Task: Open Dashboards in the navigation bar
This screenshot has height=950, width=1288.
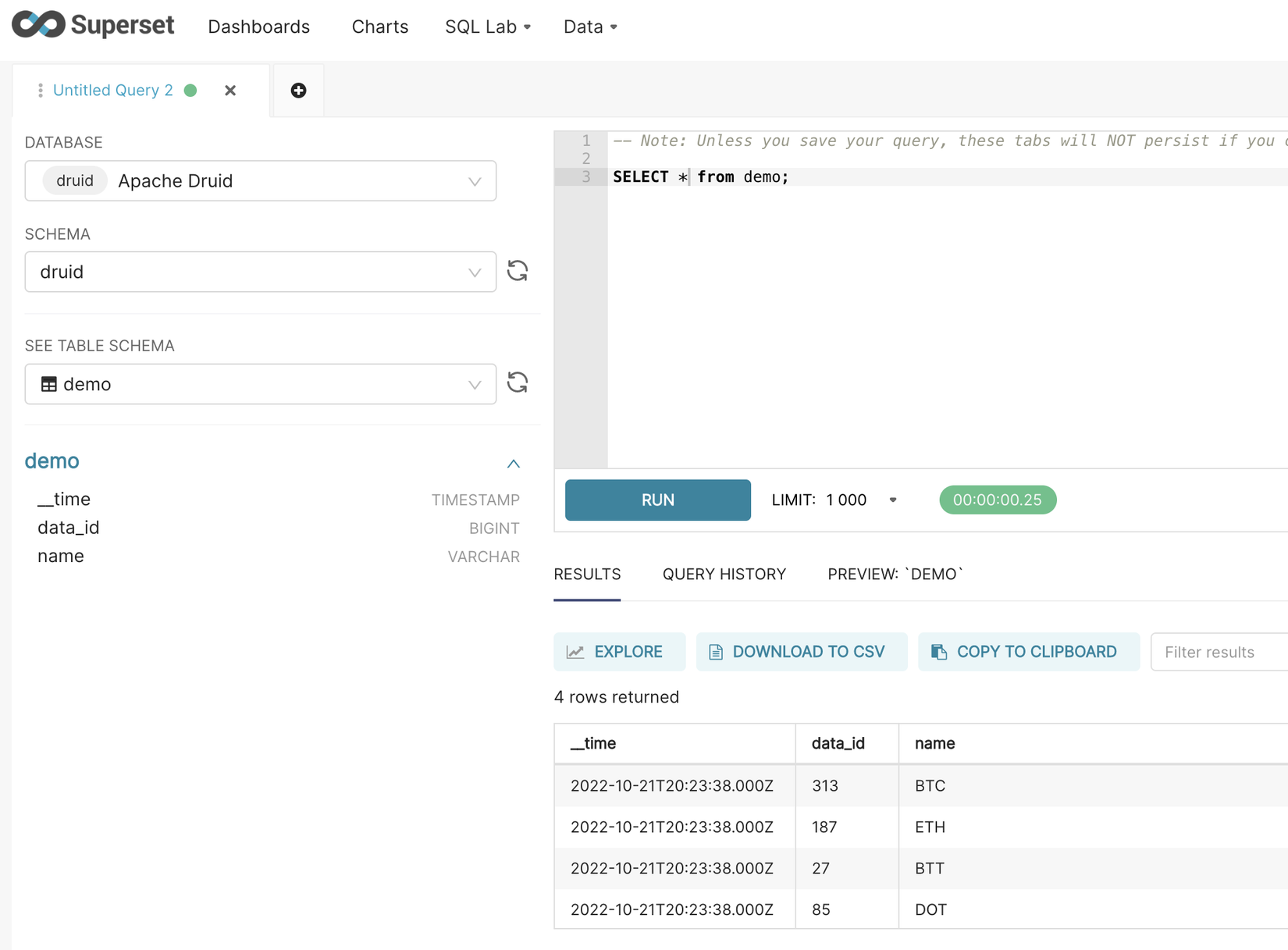Action: click(x=259, y=27)
